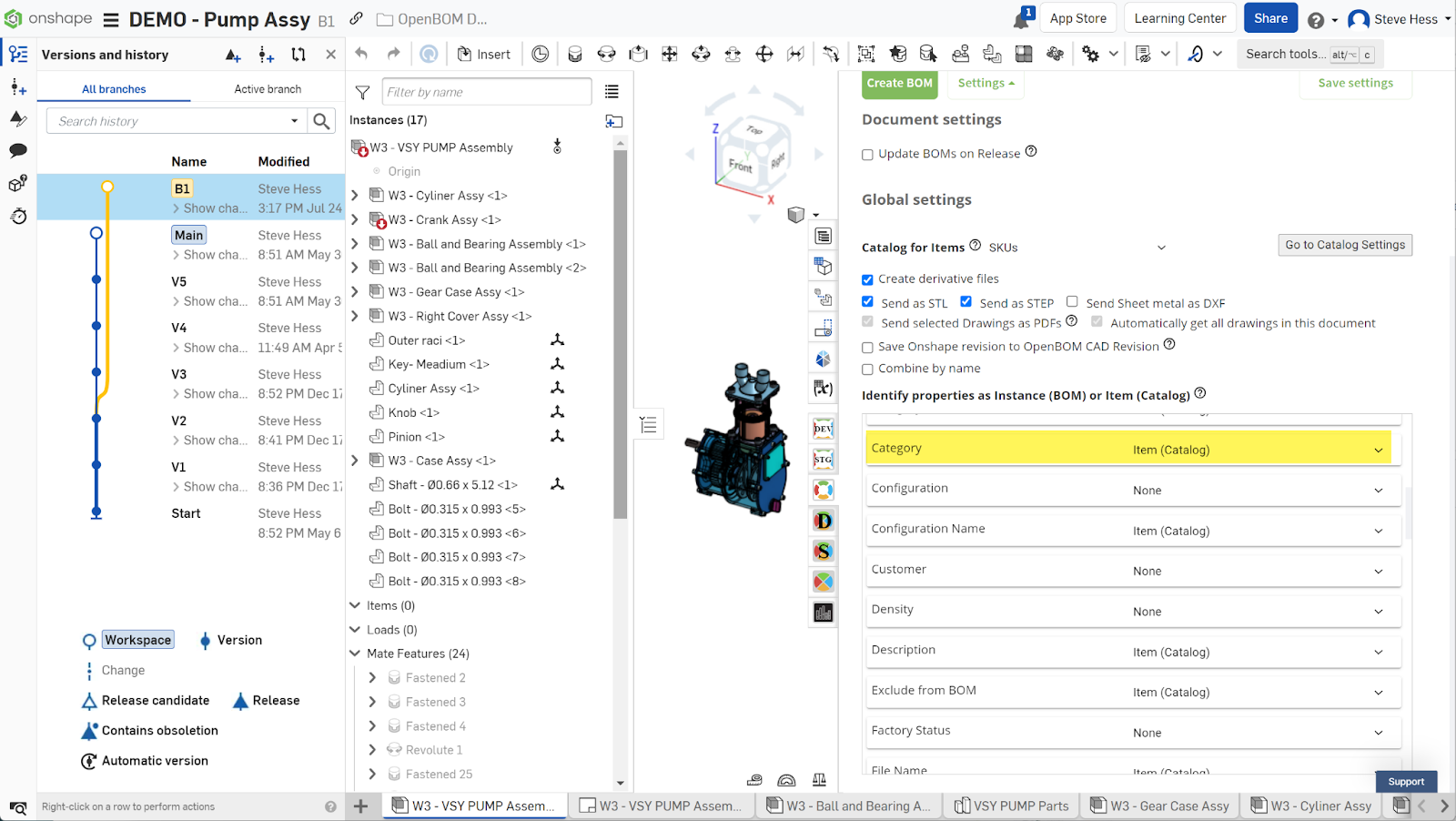This screenshot has width=1456, height=821.
Task: Click the list view icon beside Filter by name
Action: [x=612, y=92]
